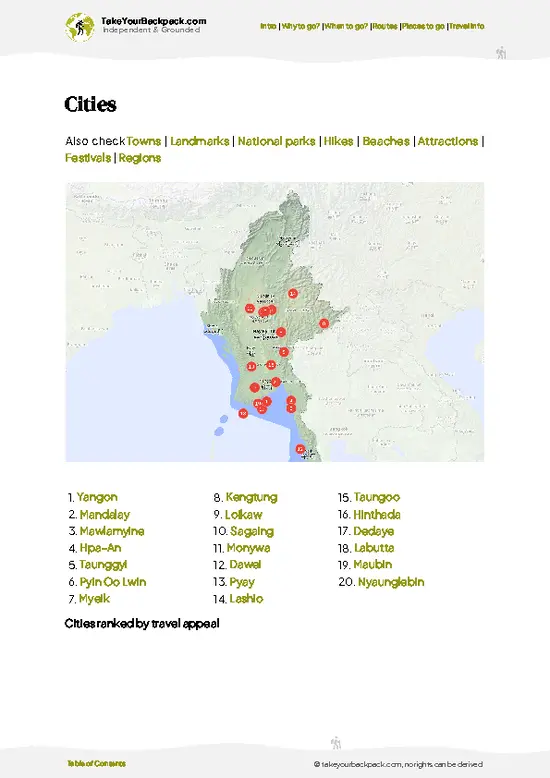550x778 pixels.
Task: Open the Nyaunglebin city link
Action: 391,582
